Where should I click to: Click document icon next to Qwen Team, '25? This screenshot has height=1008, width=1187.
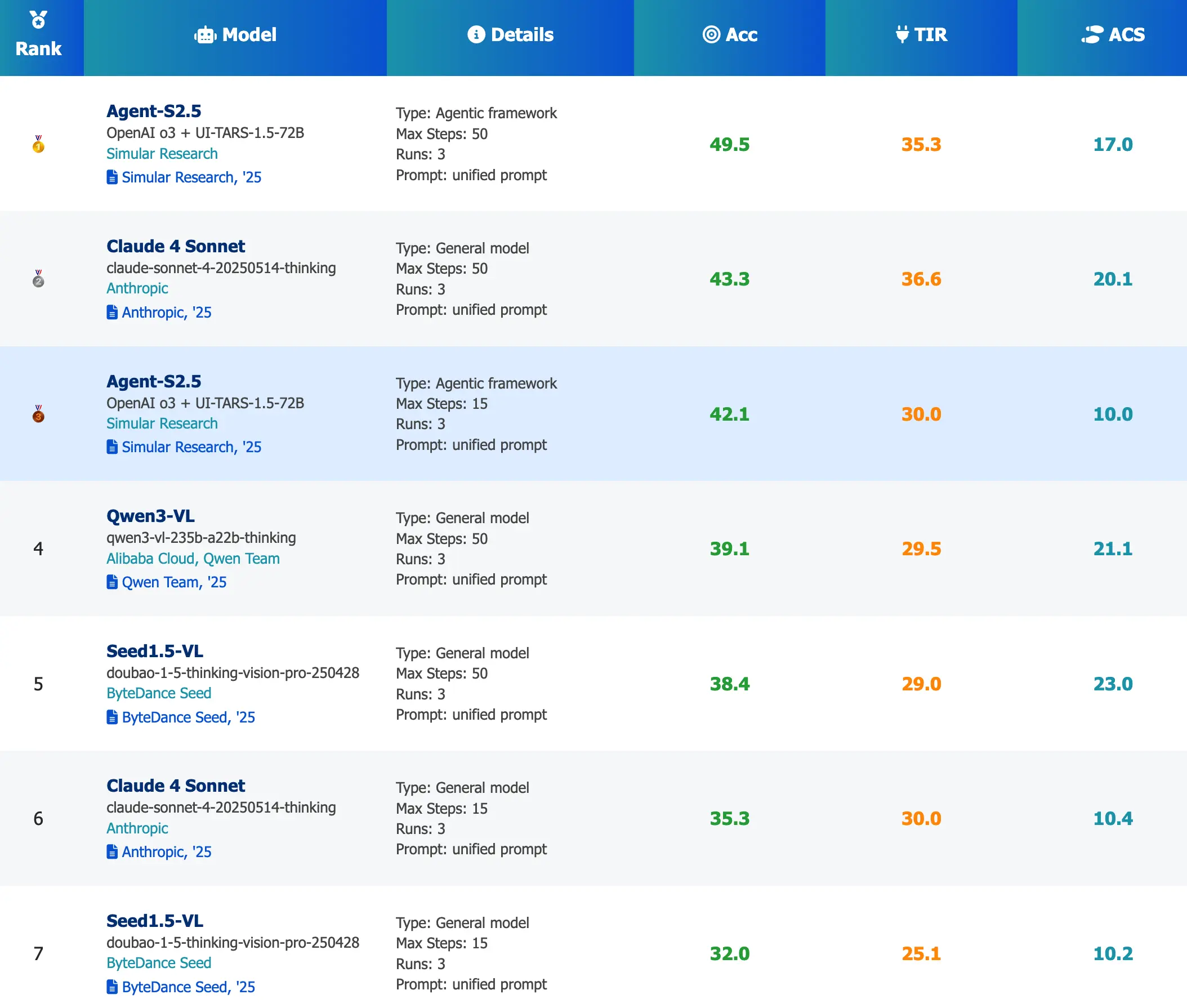[112, 582]
